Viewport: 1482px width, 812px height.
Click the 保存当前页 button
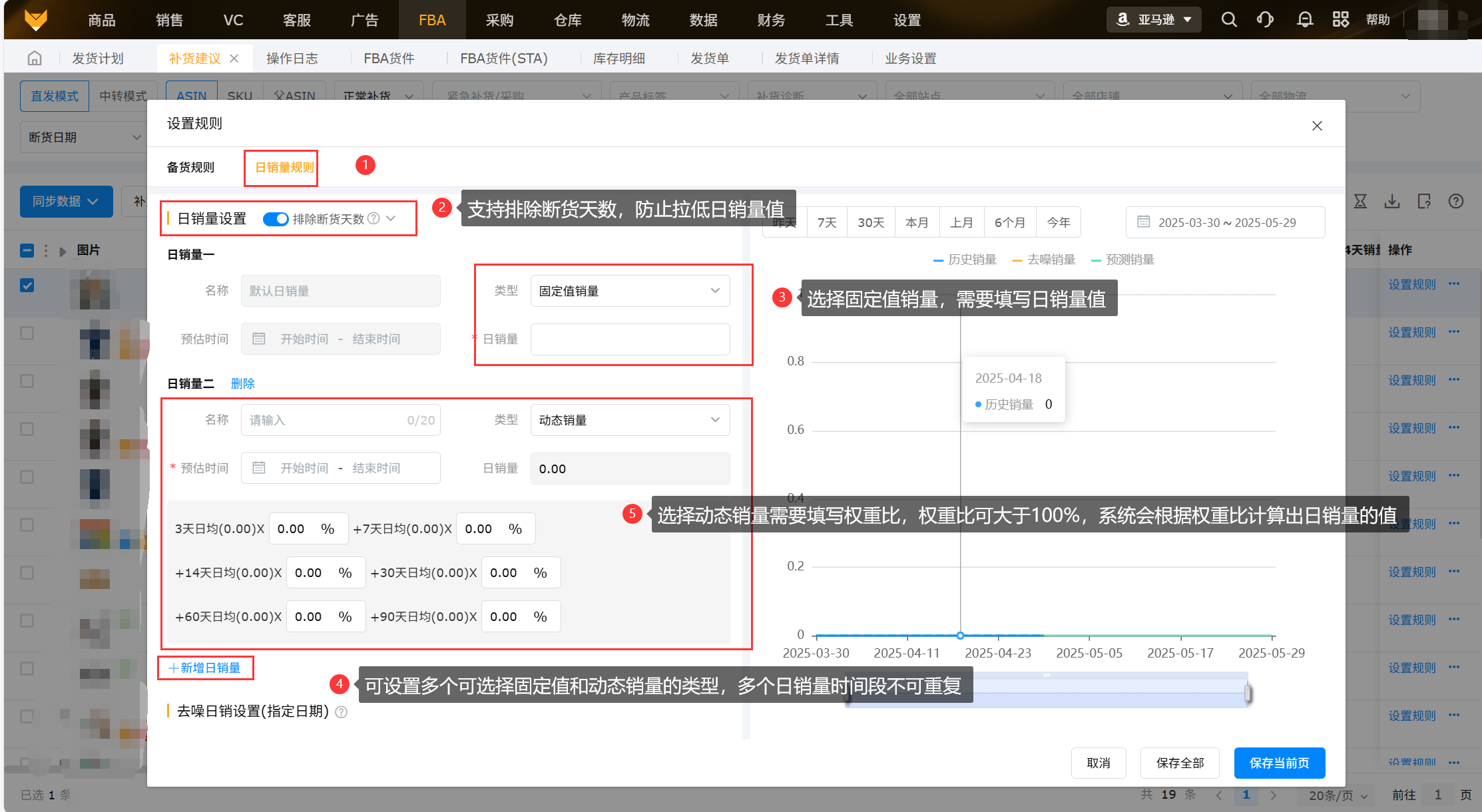coord(1279,763)
